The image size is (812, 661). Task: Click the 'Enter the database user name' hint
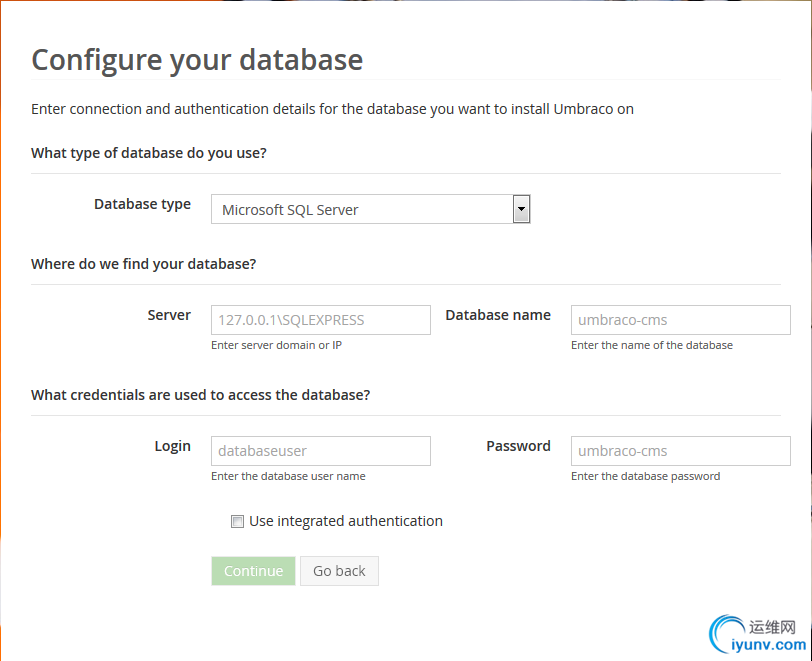(x=288, y=476)
